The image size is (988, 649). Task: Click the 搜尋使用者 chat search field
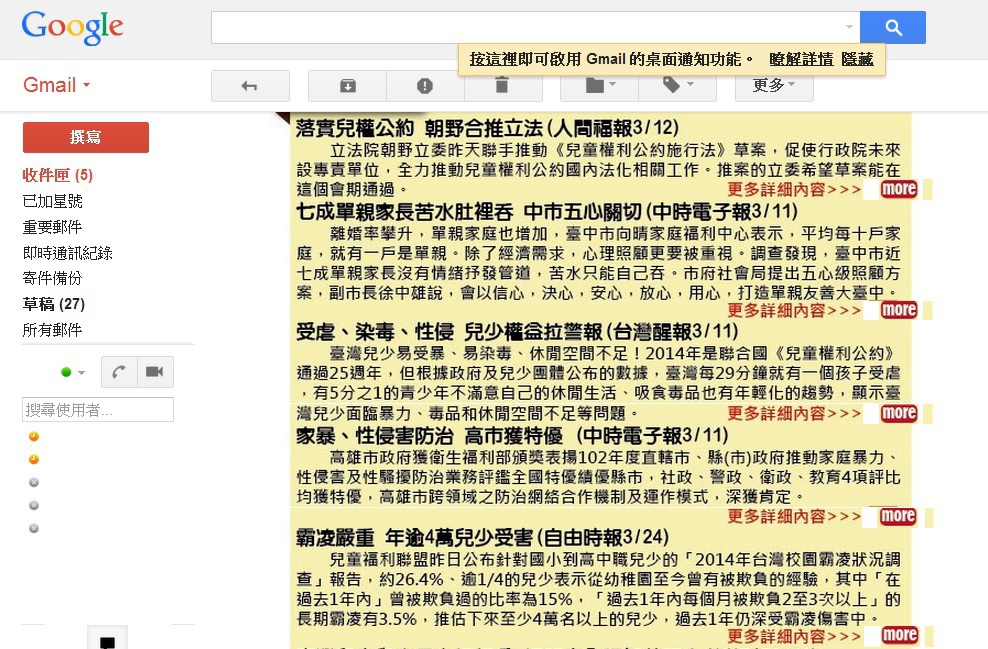tap(98, 410)
